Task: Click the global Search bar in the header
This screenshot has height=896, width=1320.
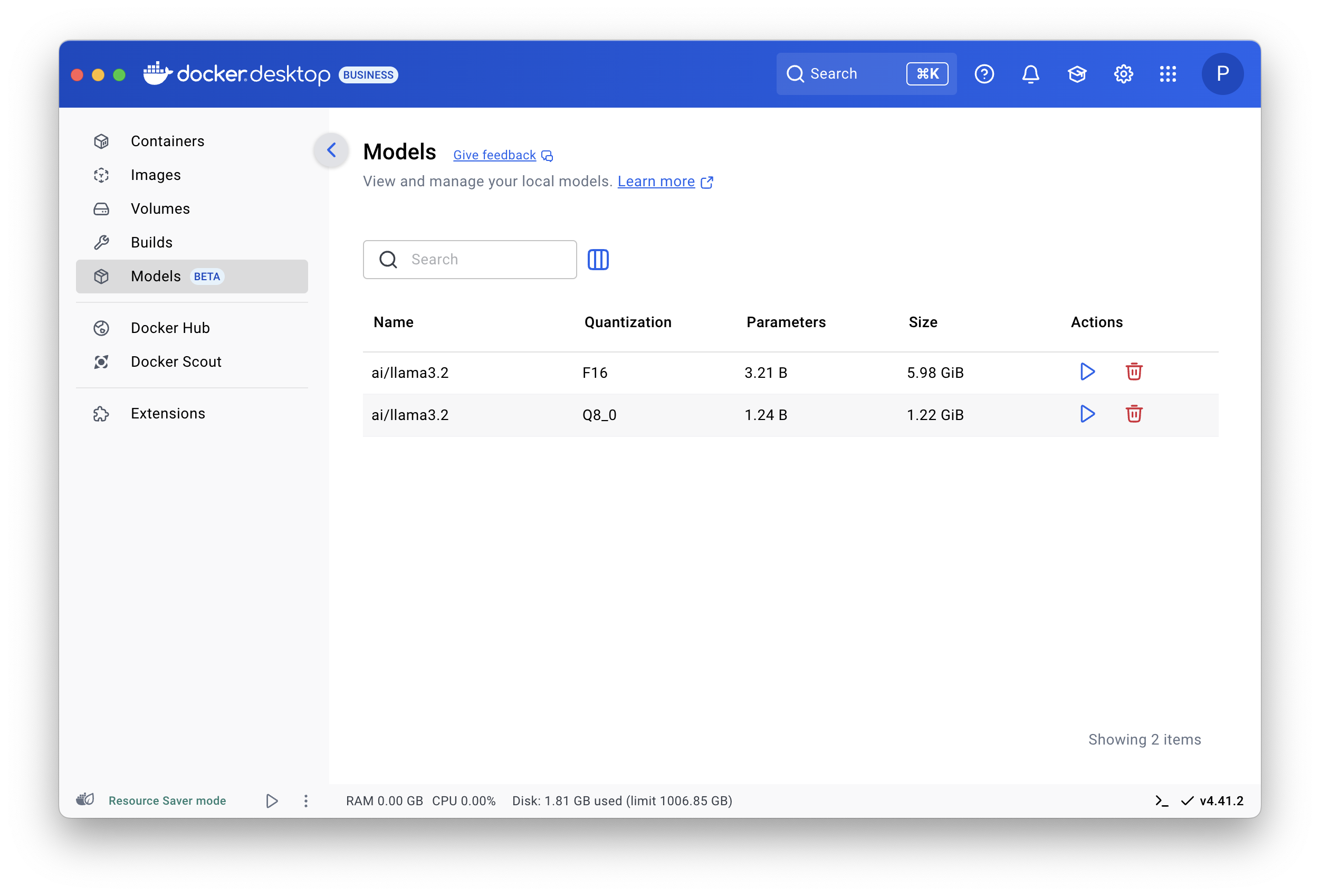Action: pos(866,74)
